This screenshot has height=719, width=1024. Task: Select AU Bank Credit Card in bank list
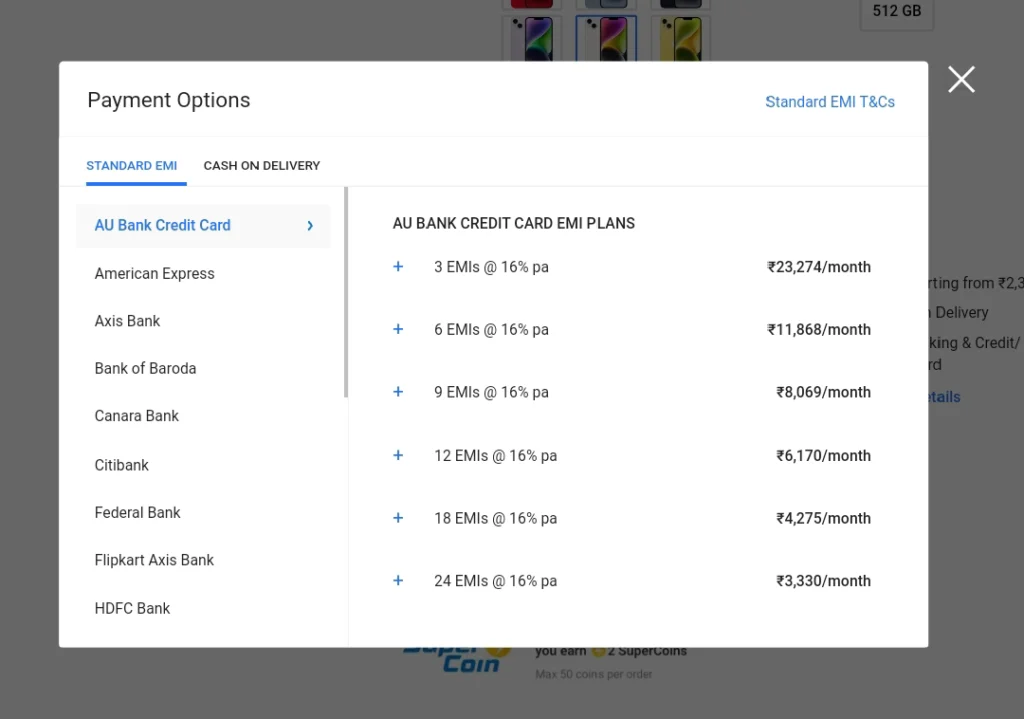point(203,225)
